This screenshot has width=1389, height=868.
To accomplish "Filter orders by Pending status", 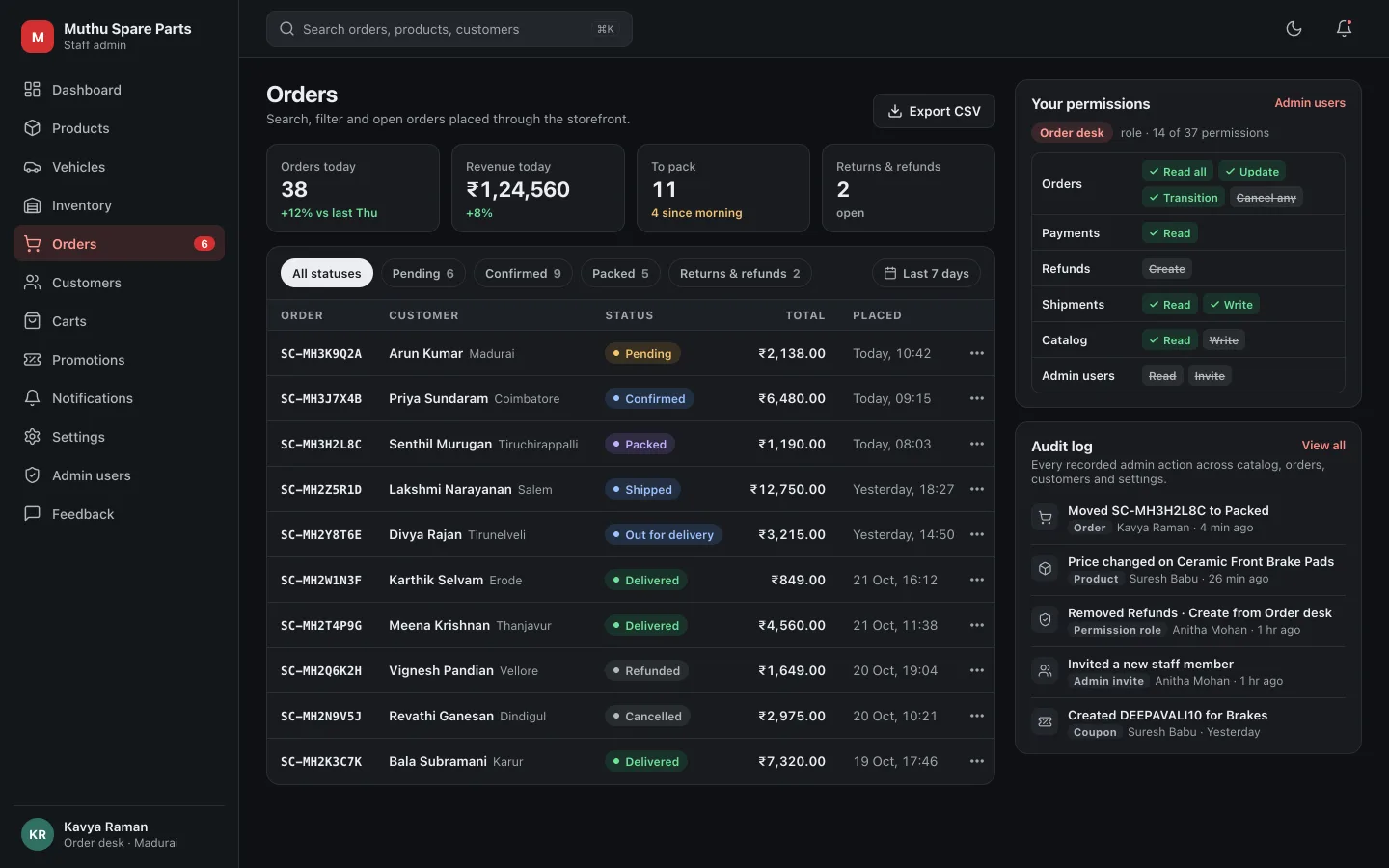I will 423,274.
